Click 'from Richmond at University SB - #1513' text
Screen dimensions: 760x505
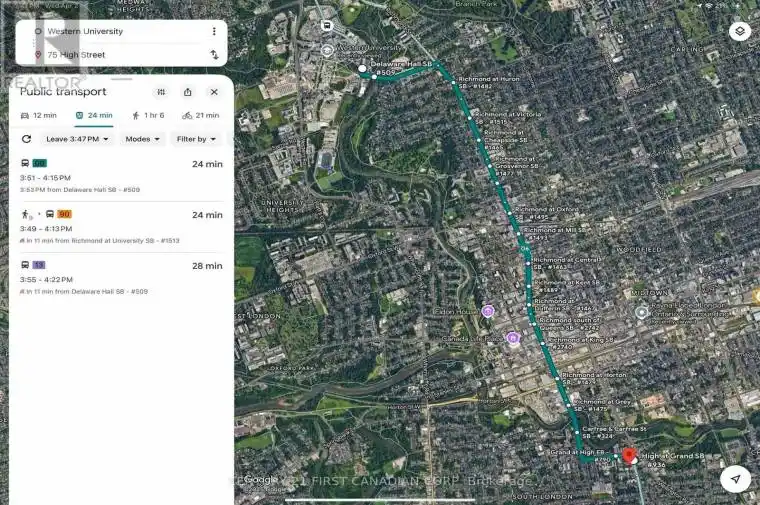click(117, 240)
